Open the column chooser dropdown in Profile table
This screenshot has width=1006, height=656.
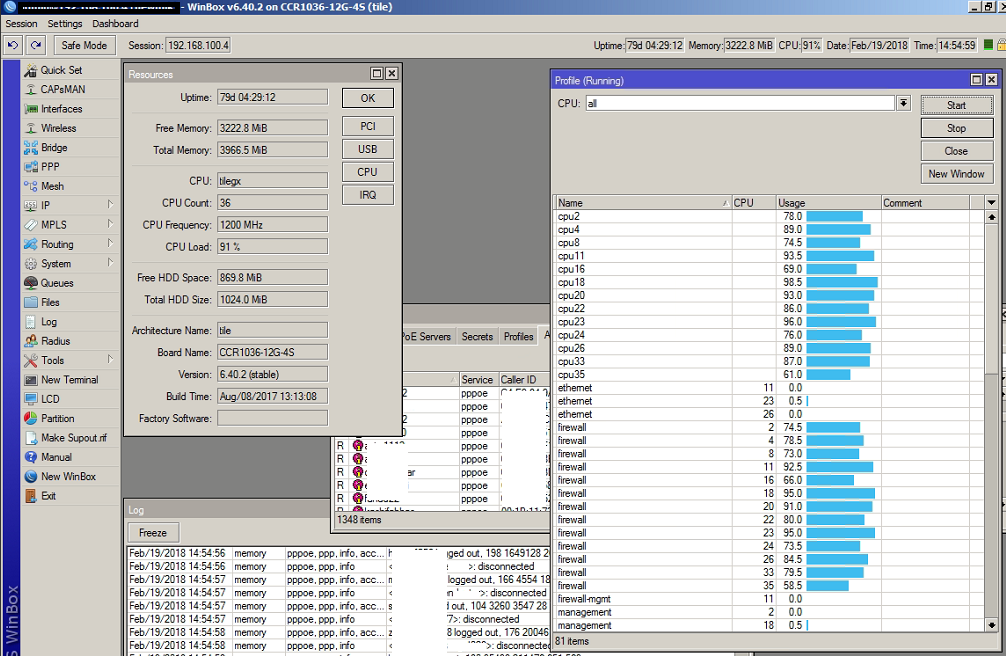(x=991, y=202)
